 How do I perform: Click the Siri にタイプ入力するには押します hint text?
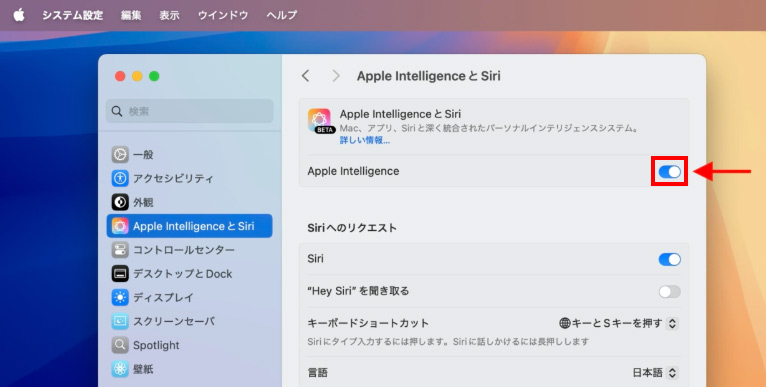point(448,342)
